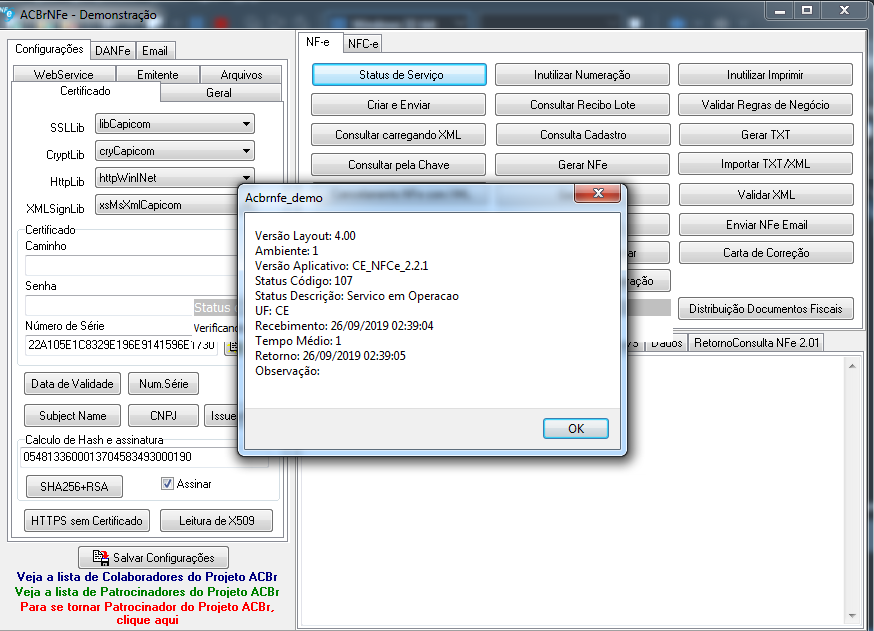Viewport: 874px width, 631px height.
Task: Click the Validar XML button
Action: tap(766, 195)
